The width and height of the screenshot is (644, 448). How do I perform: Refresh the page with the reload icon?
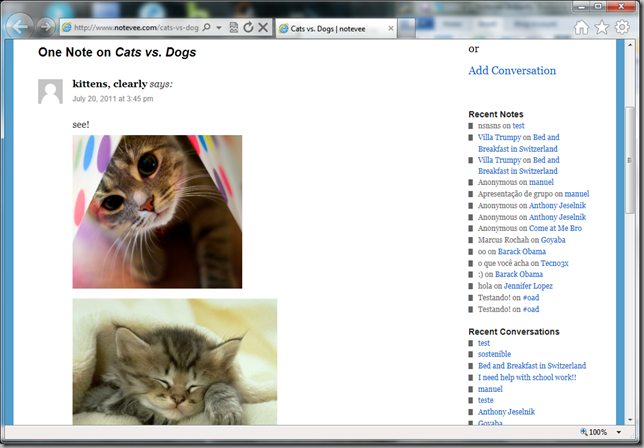coord(248,28)
